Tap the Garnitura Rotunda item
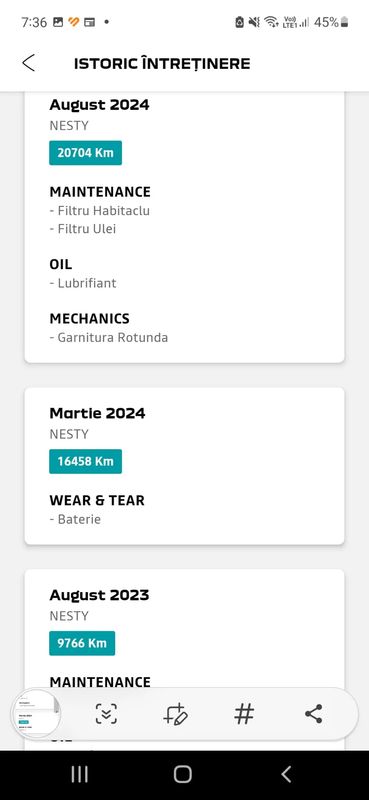Viewport: 369px width, 800px height. pyautogui.click(x=109, y=337)
